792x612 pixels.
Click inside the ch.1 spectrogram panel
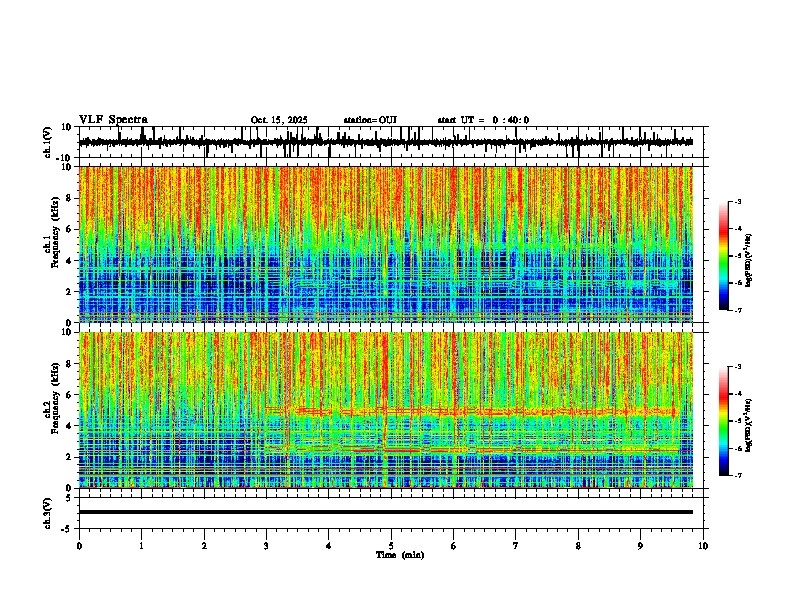[x=386, y=244]
